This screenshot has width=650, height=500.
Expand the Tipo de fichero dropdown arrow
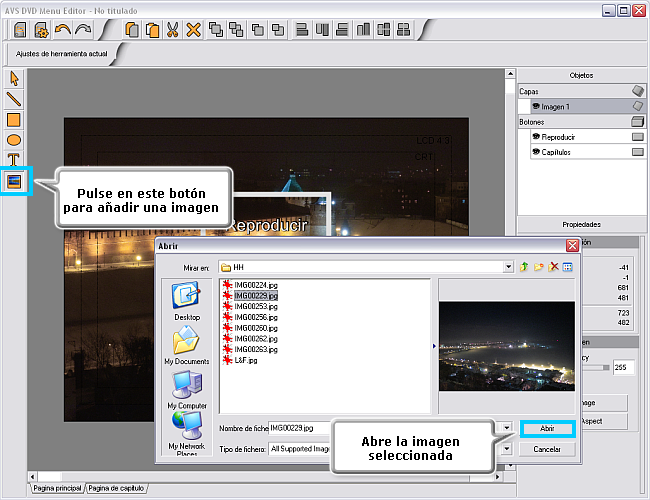tap(507, 449)
